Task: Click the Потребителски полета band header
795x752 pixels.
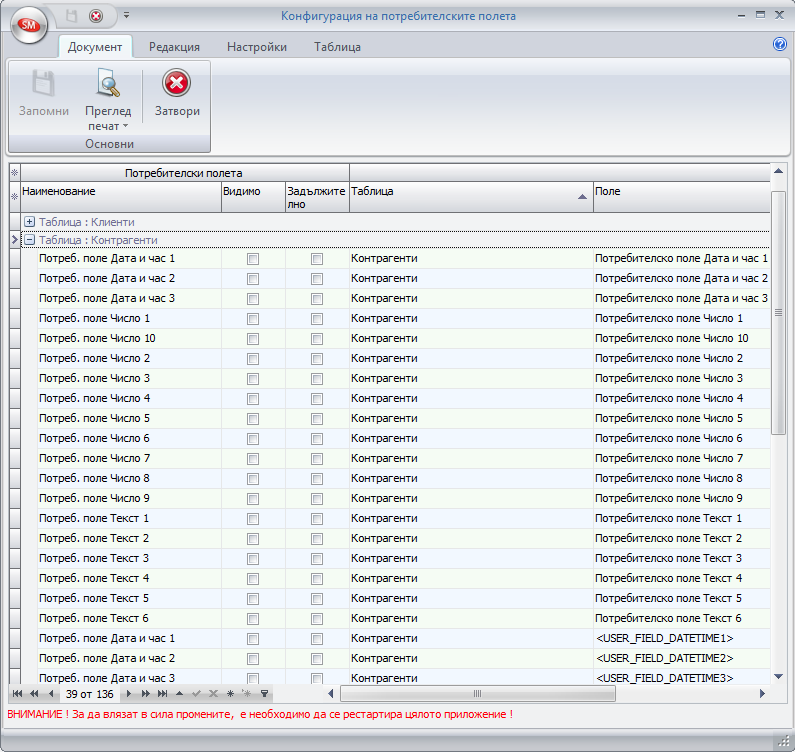Action: [x=185, y=173]
